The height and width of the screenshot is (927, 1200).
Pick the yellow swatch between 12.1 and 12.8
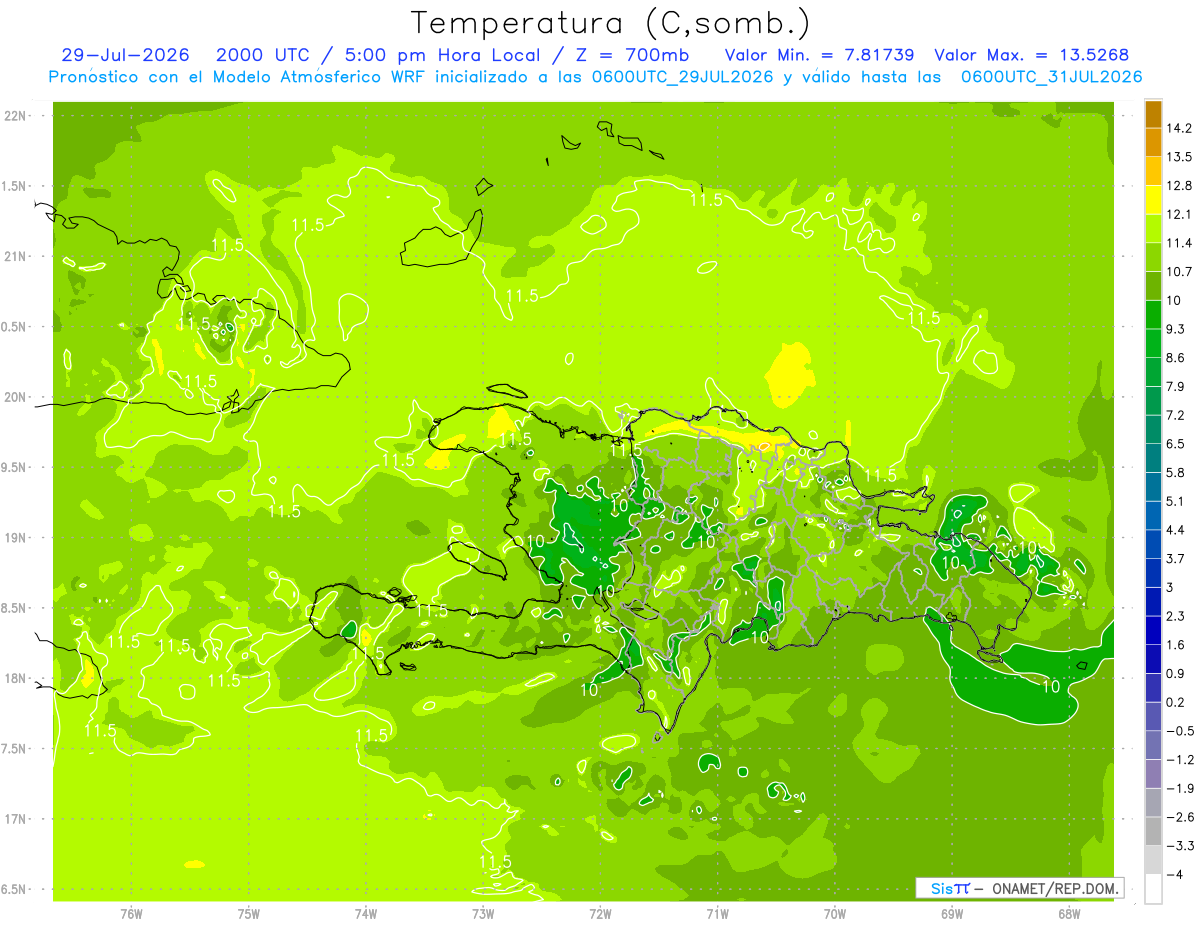1153,200
